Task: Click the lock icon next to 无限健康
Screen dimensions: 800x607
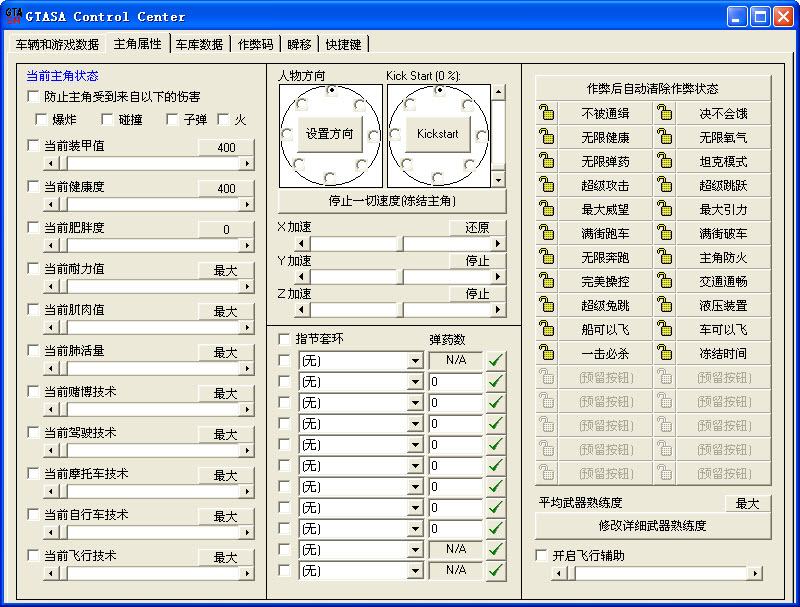Action: 547,137
